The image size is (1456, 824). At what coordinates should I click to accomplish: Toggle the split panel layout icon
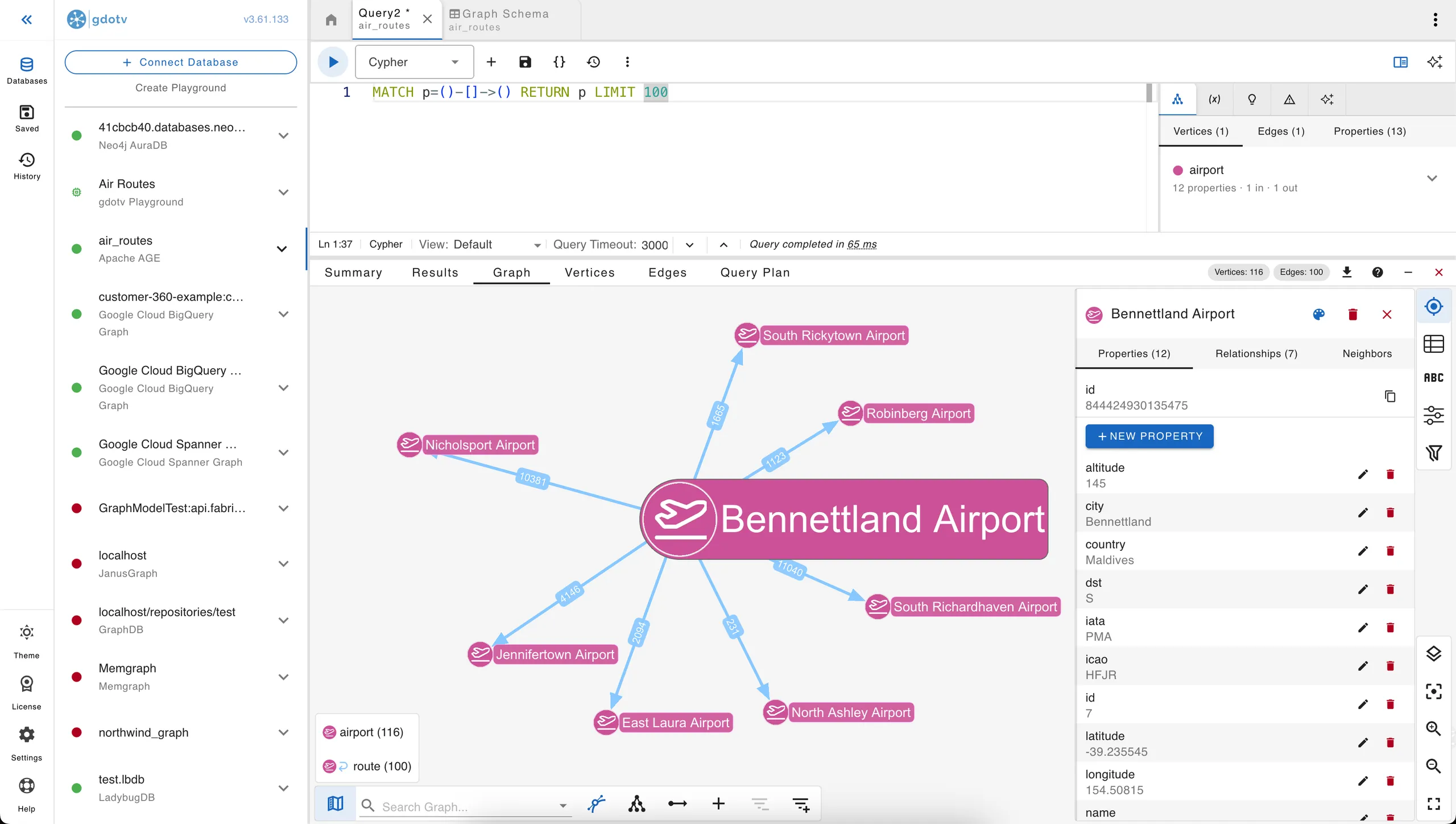1400,62
